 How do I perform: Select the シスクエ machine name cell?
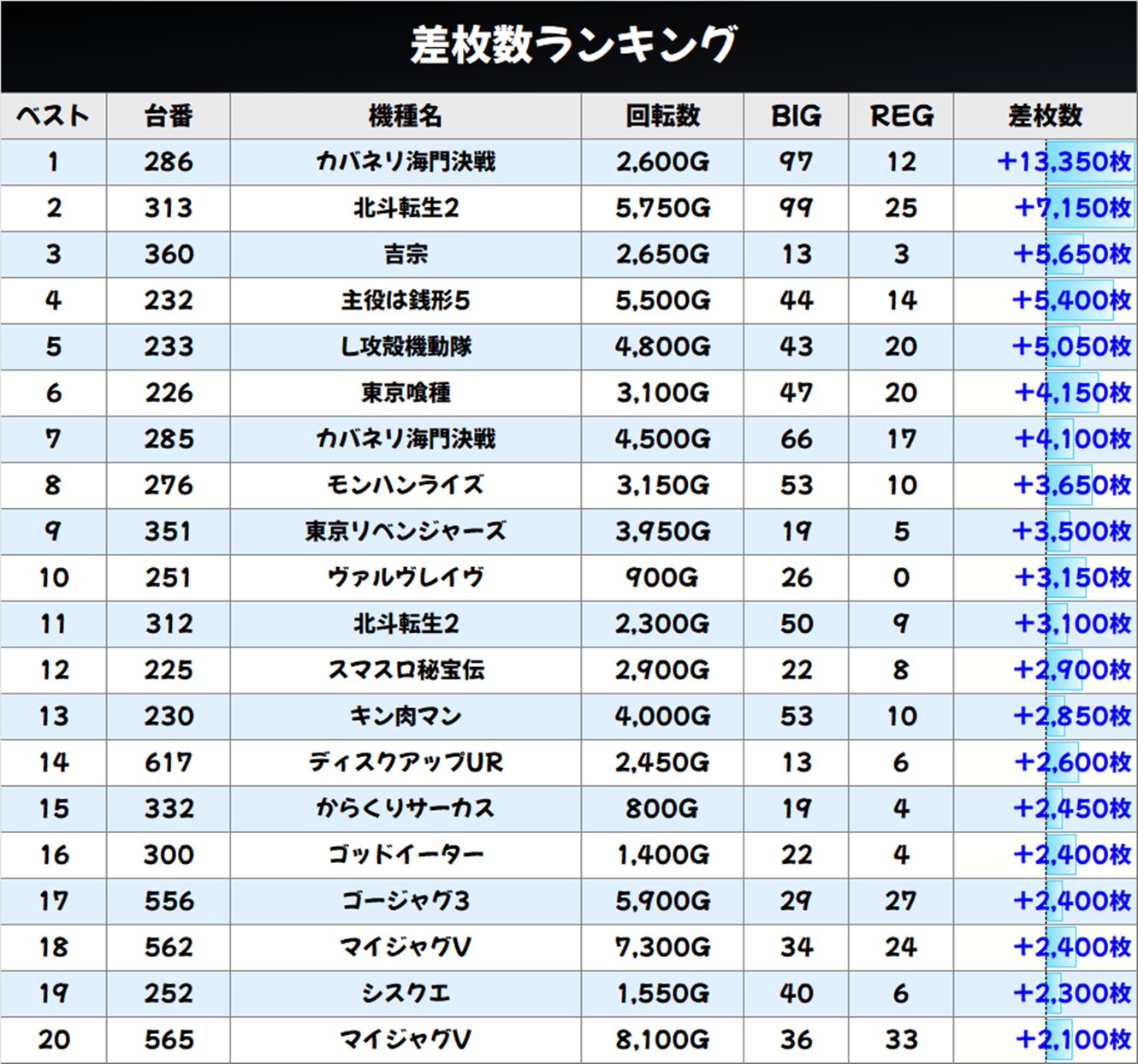pos(406,993)
